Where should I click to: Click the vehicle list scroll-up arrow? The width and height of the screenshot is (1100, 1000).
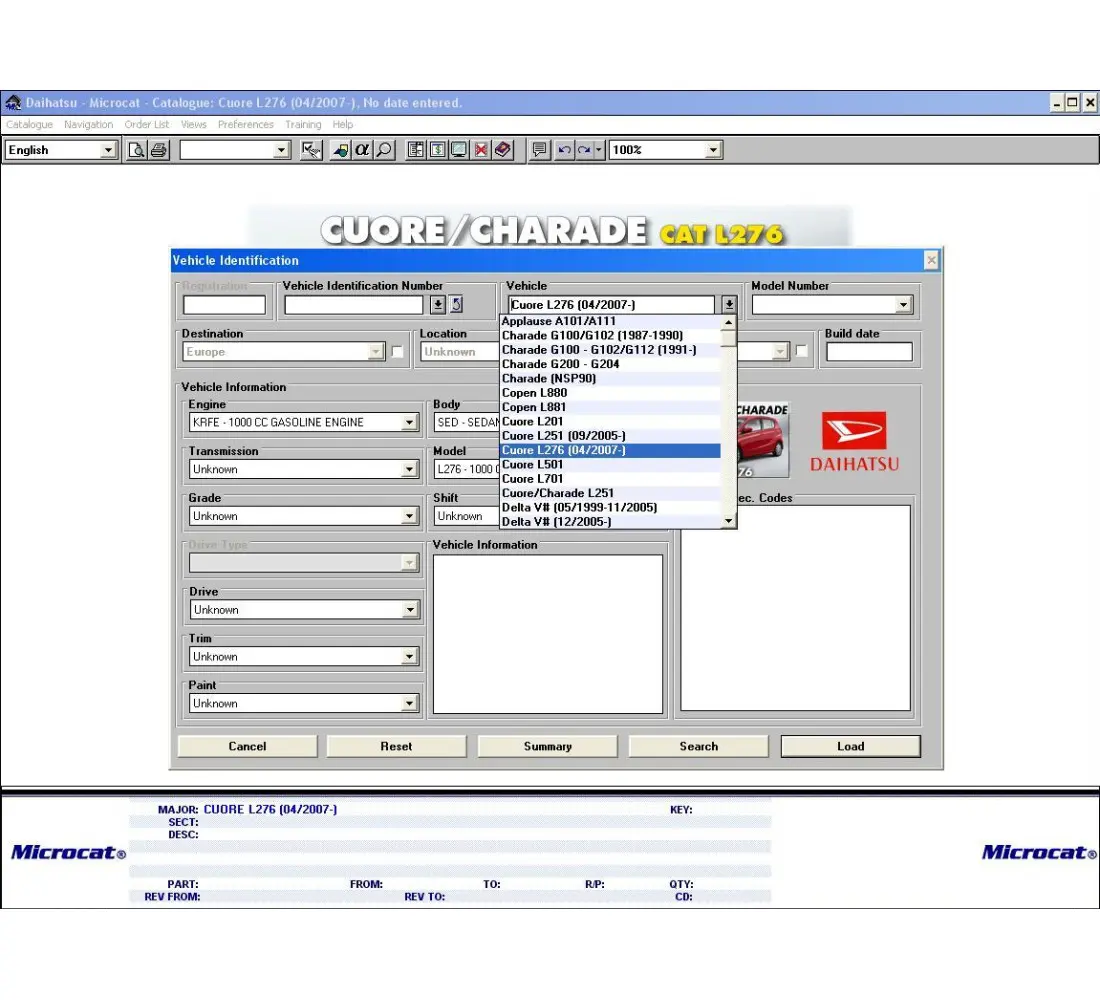pyautogui.click(x=728, y=323)
